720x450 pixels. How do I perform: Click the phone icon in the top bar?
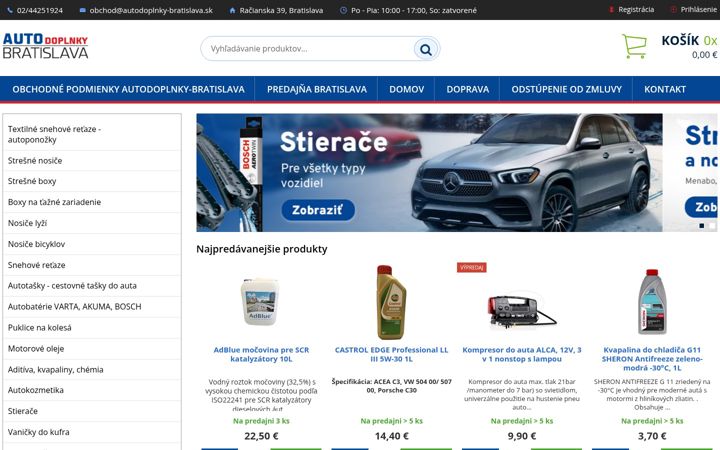tap(10, 10)
